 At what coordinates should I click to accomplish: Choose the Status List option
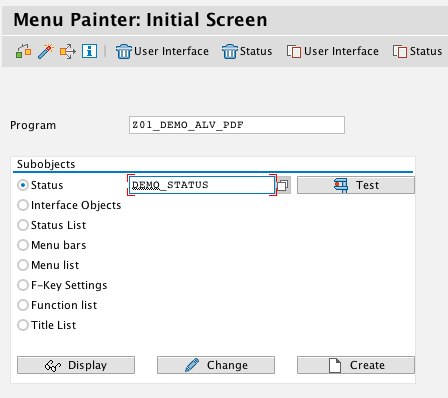pyautogui.click(x=23, y=225)
